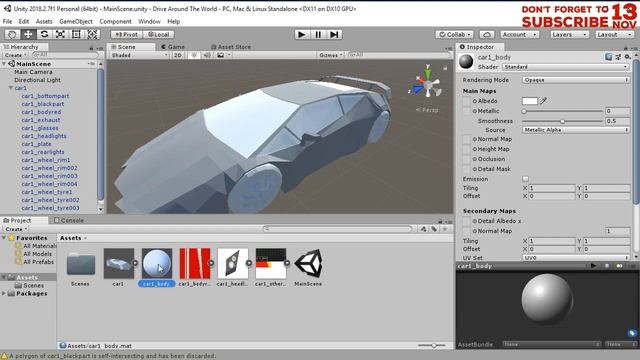
Task: Select the combined Transform tool
Action: [92, 34]
